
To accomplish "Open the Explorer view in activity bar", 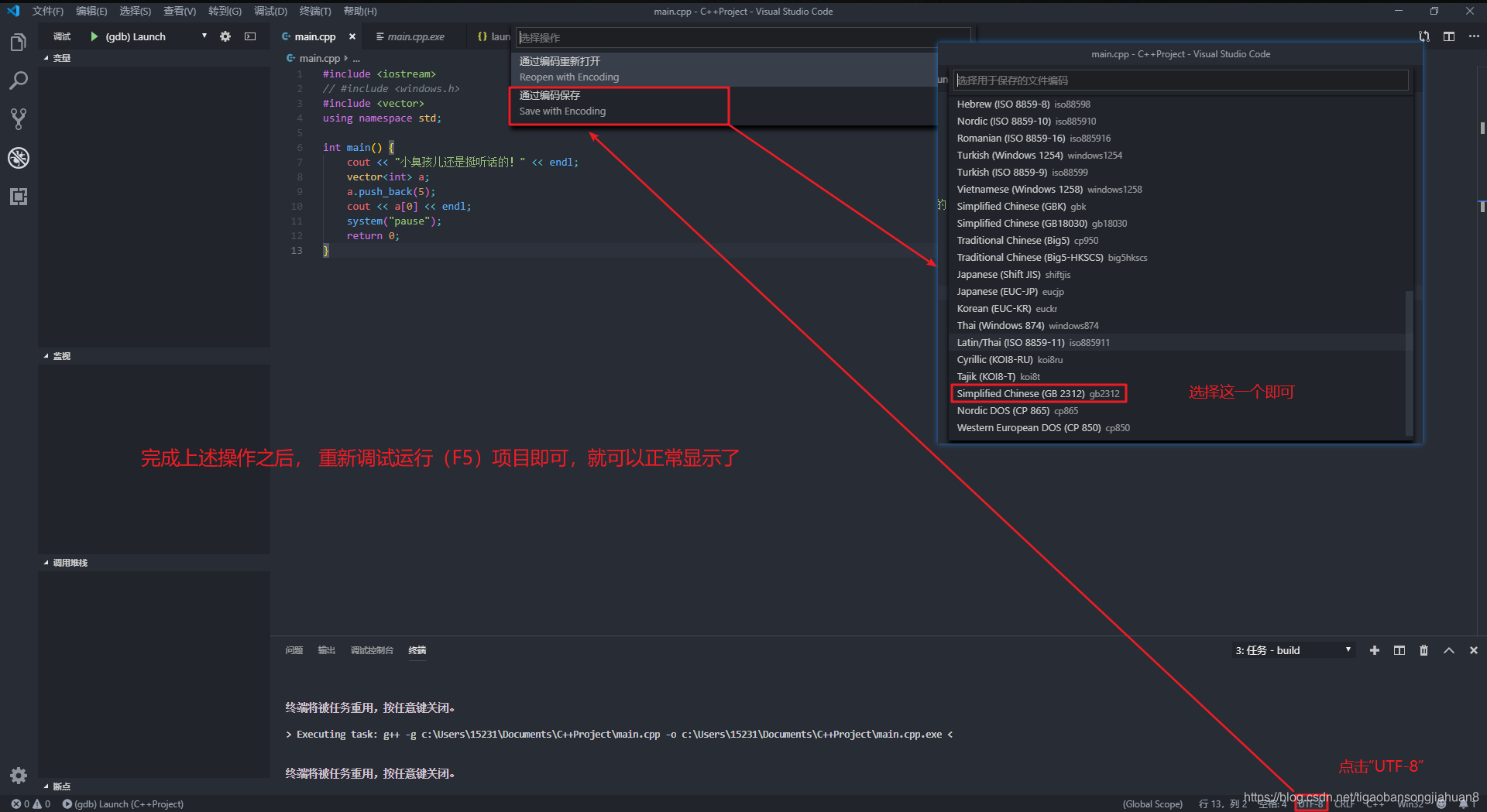I will 19,42.
